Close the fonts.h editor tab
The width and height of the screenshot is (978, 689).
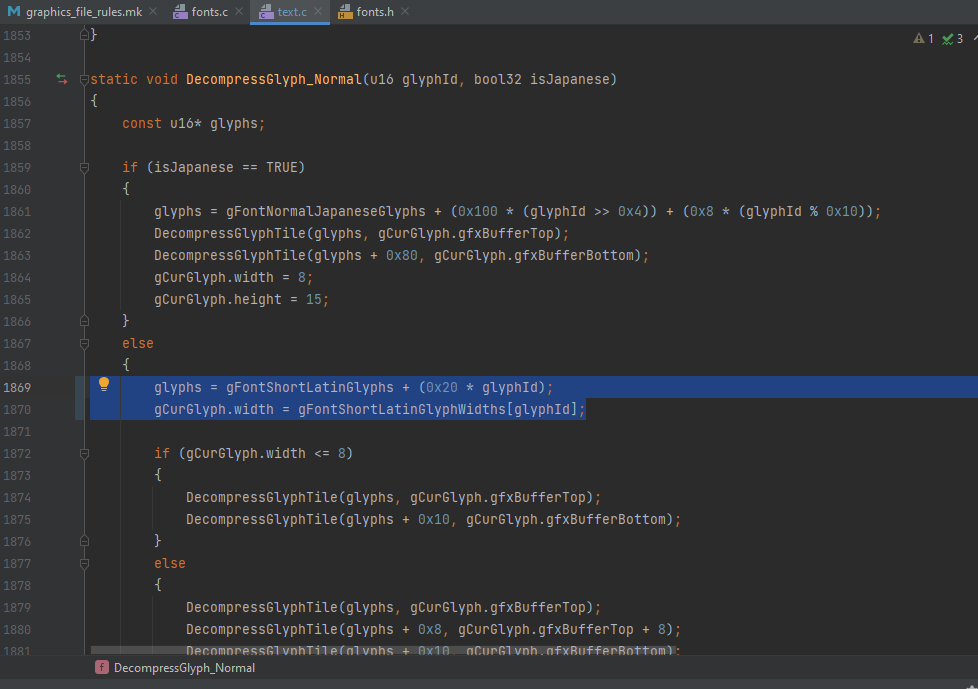pyautogui.click(x=405, y=12)
